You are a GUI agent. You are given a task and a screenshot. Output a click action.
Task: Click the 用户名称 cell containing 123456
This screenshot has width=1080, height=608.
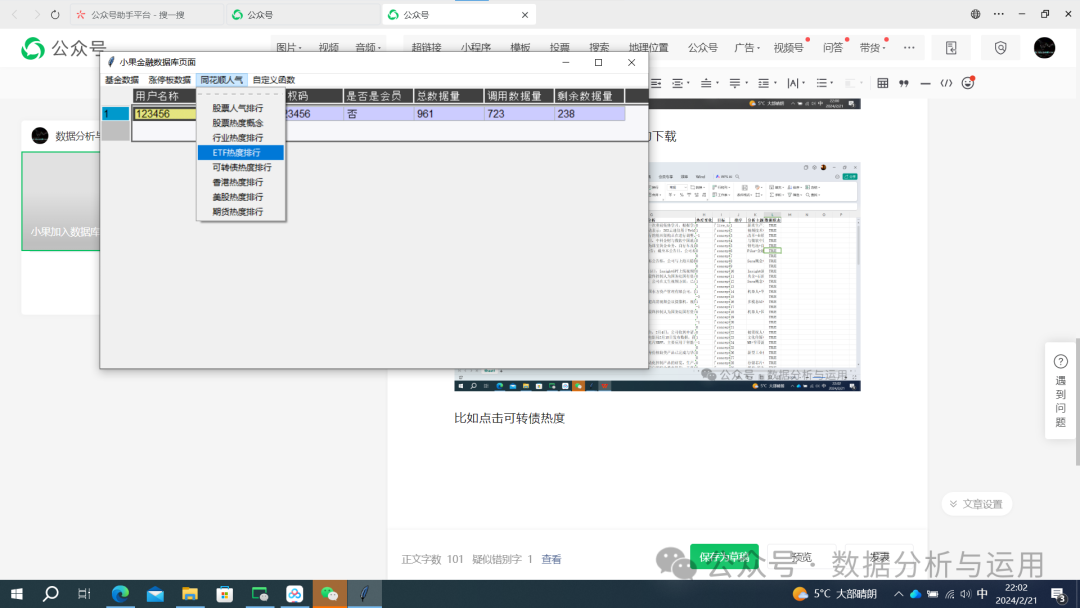point(165,114)
